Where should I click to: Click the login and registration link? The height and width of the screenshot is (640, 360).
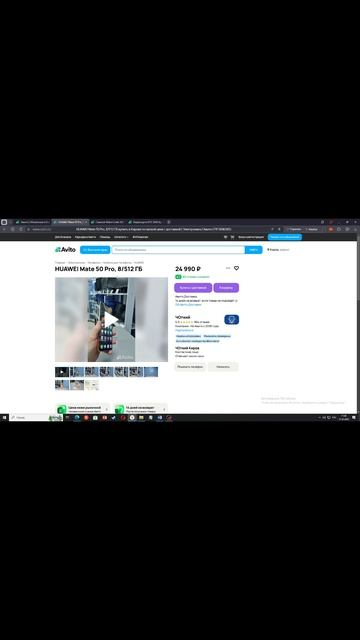[x=251, y=237]
